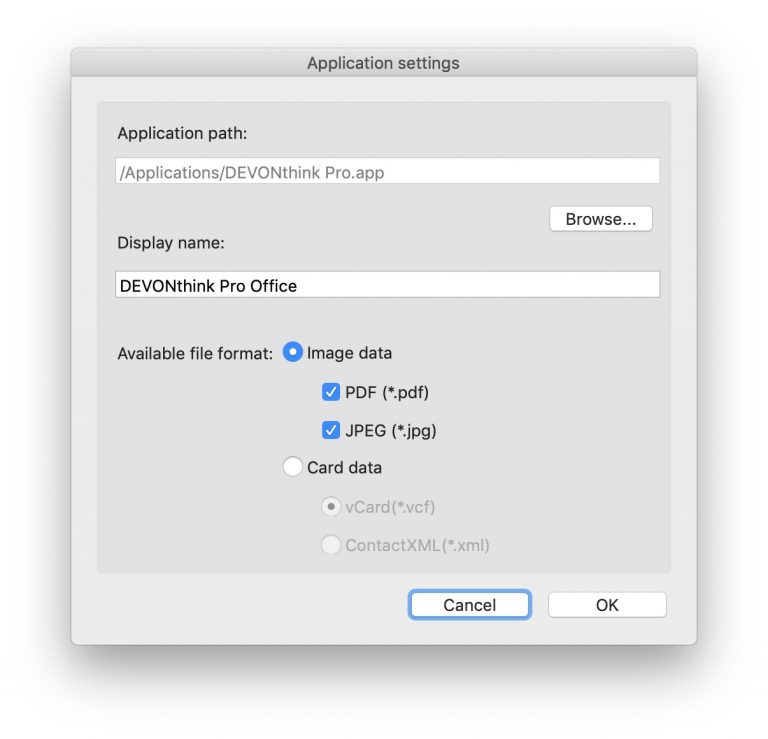Screen dimensions: 768x739
Task: Select the Image data radio button
Action: coord(292,352)
